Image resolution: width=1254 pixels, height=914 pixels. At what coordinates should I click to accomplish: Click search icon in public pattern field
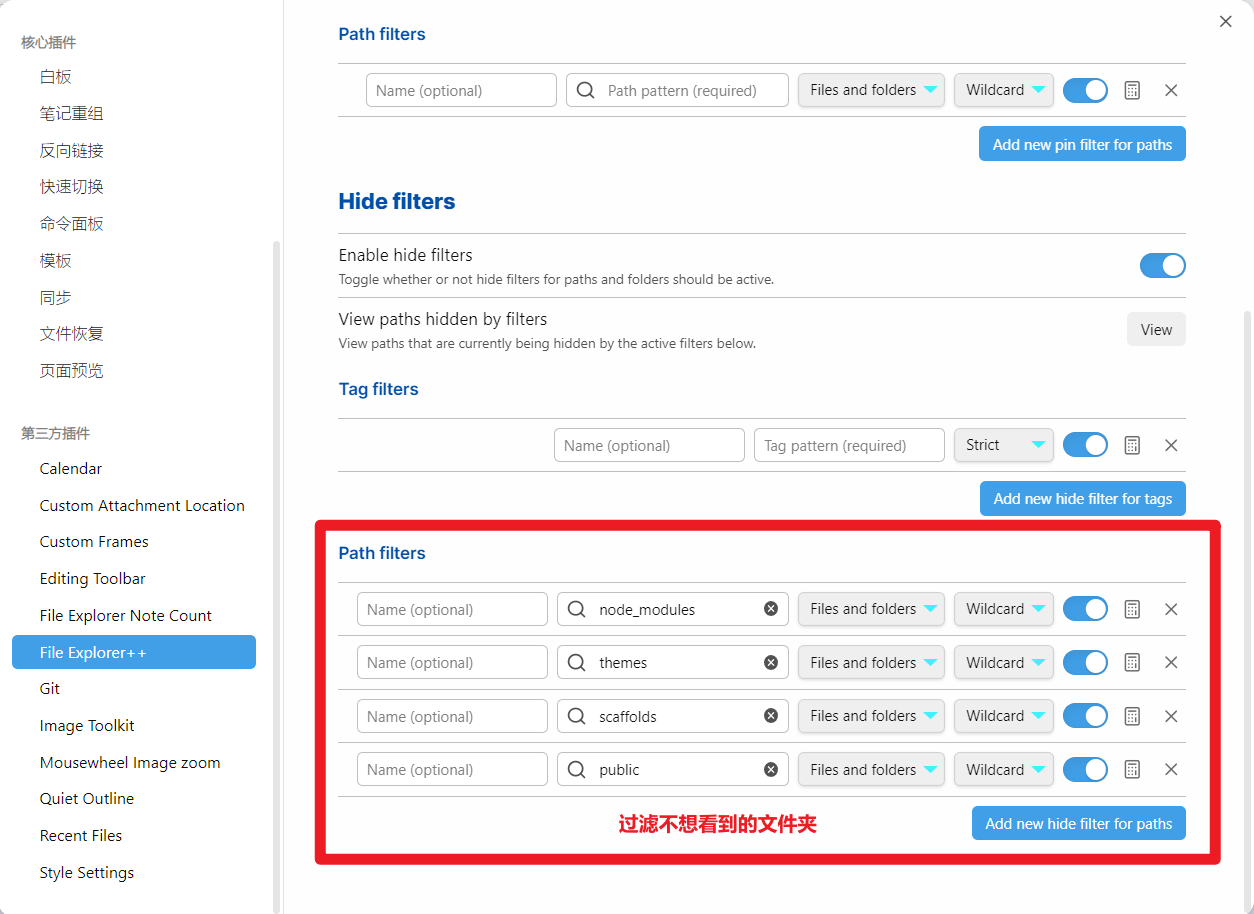pyautogui.click(x=577, y=770)
